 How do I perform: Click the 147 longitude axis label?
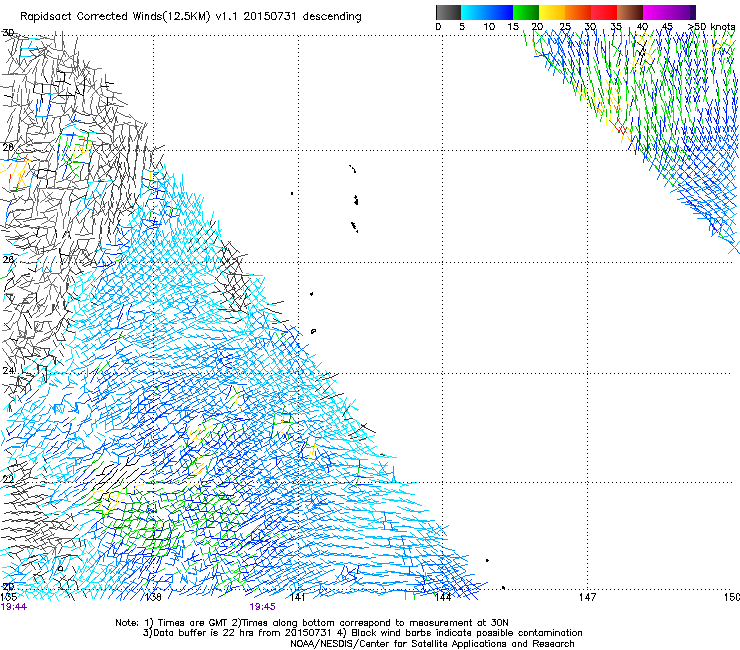tap(587, 597)
